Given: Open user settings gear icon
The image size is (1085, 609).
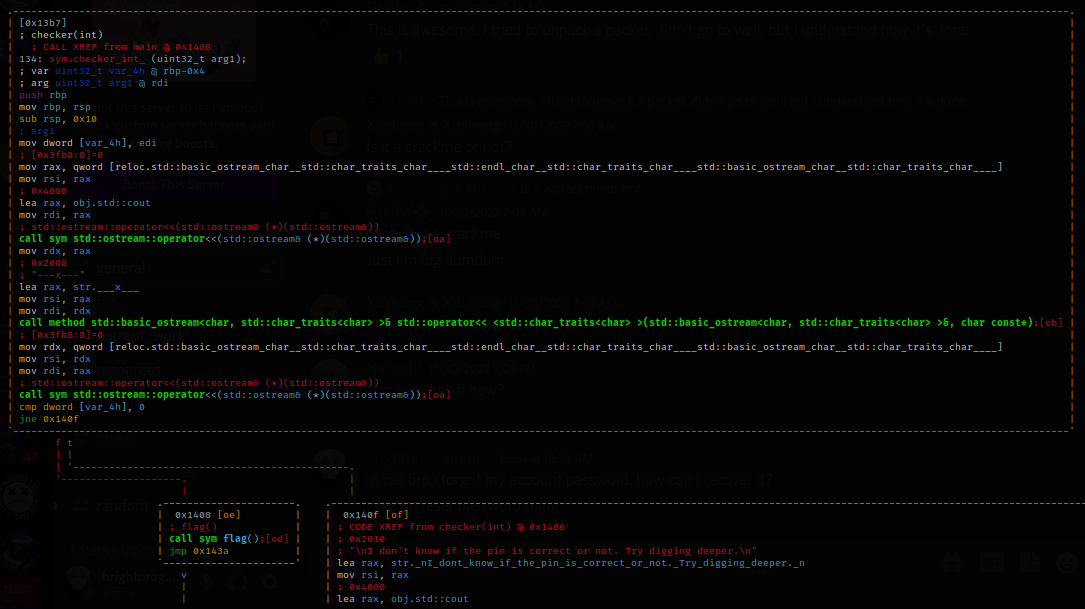Looking at the screenshot, I should click(x=270, y=581).
